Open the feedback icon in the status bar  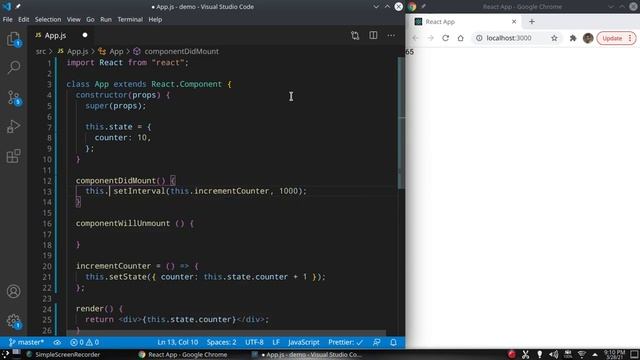pyautogui.click(x=377, y=342)
